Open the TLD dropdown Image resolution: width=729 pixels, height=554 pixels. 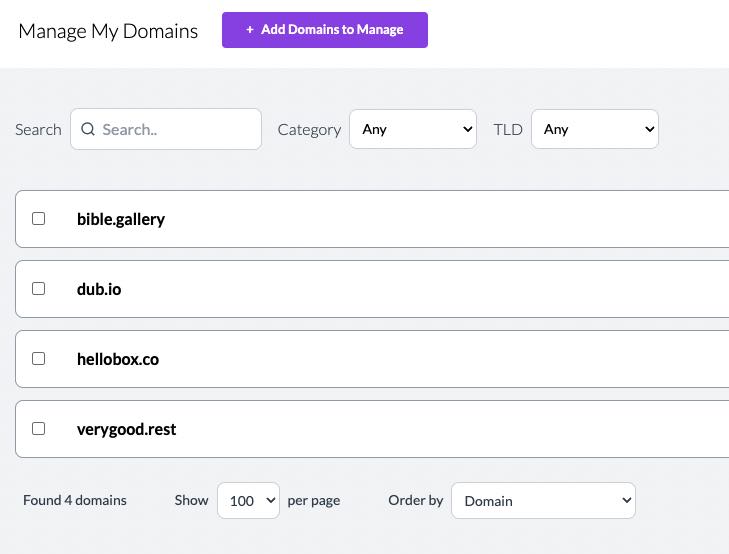(x=595, y=129)
